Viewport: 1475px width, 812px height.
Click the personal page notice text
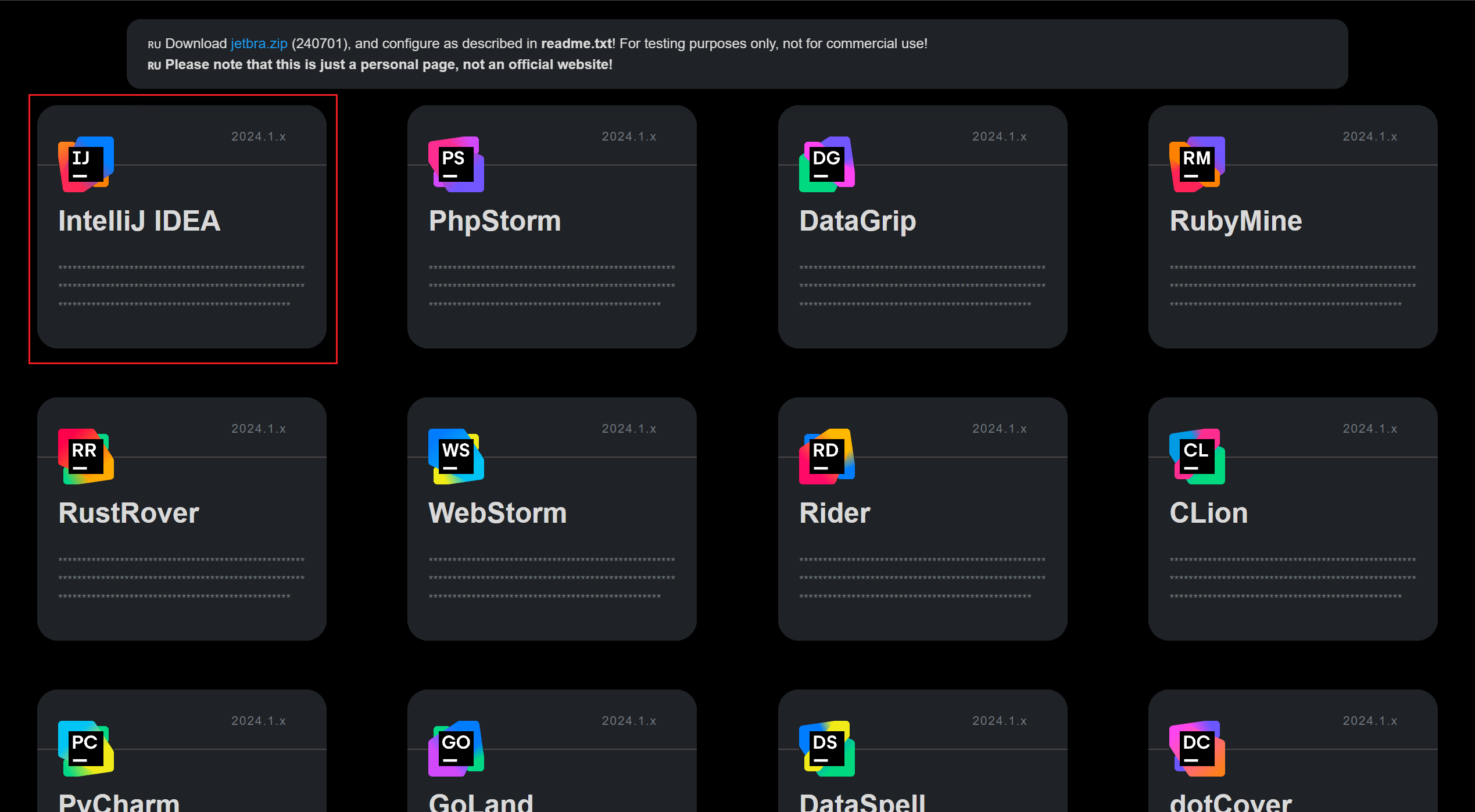389,64
